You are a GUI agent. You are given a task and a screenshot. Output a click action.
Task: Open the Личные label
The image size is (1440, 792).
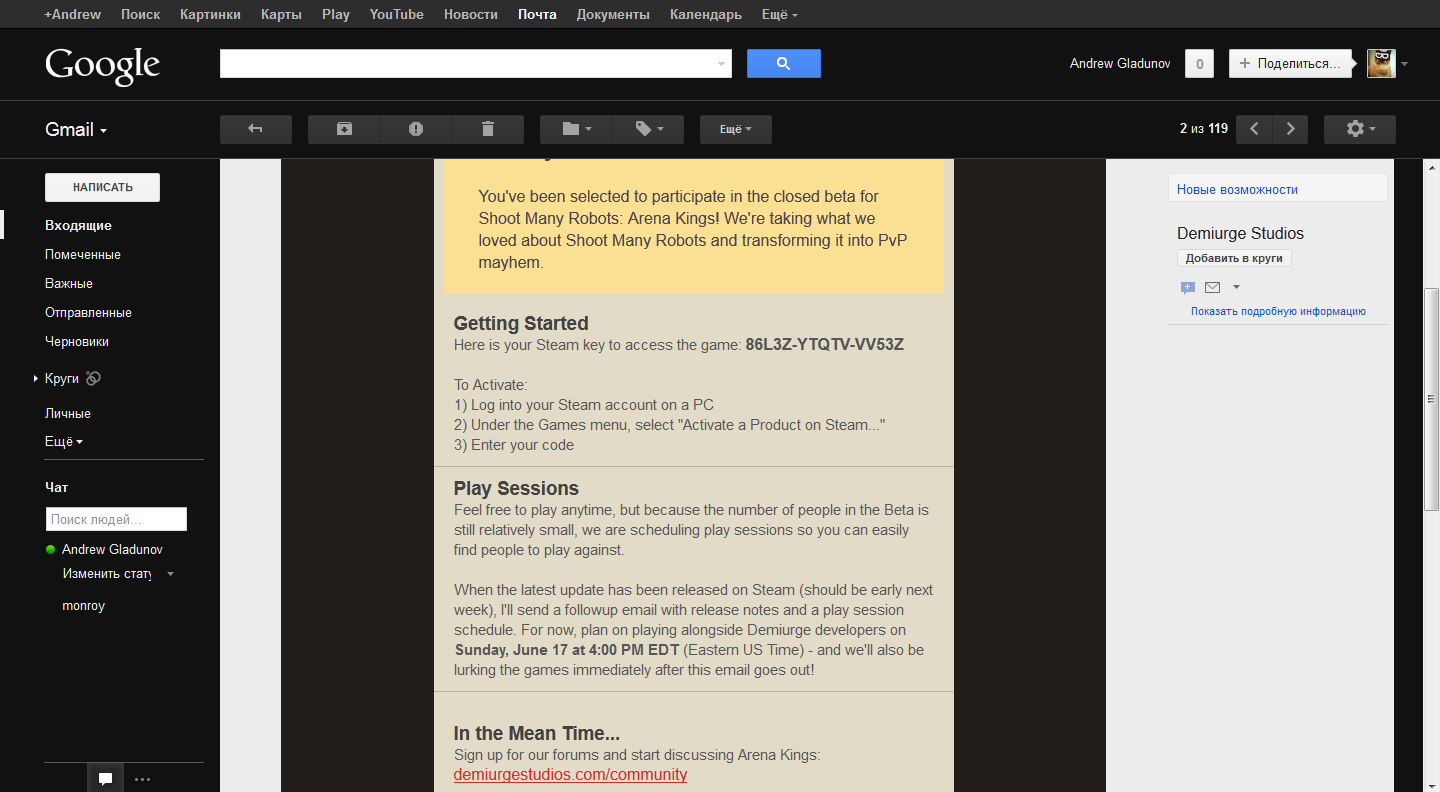(68, 414)
